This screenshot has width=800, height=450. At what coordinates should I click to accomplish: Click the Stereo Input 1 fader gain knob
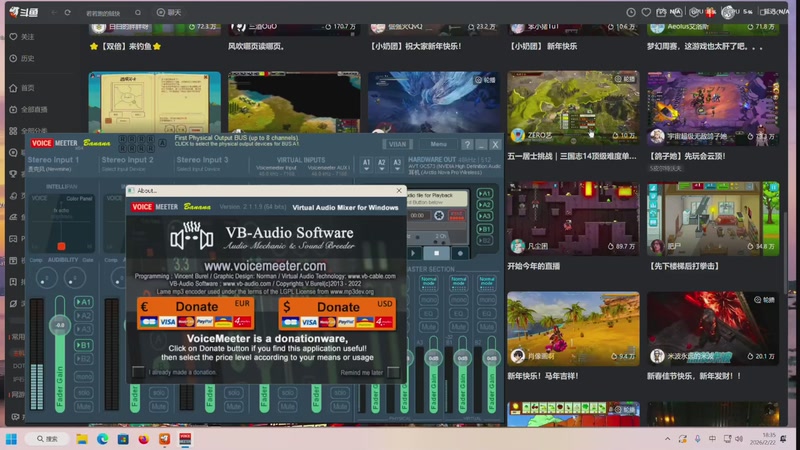pyautogui.click(x=60, y=325)
